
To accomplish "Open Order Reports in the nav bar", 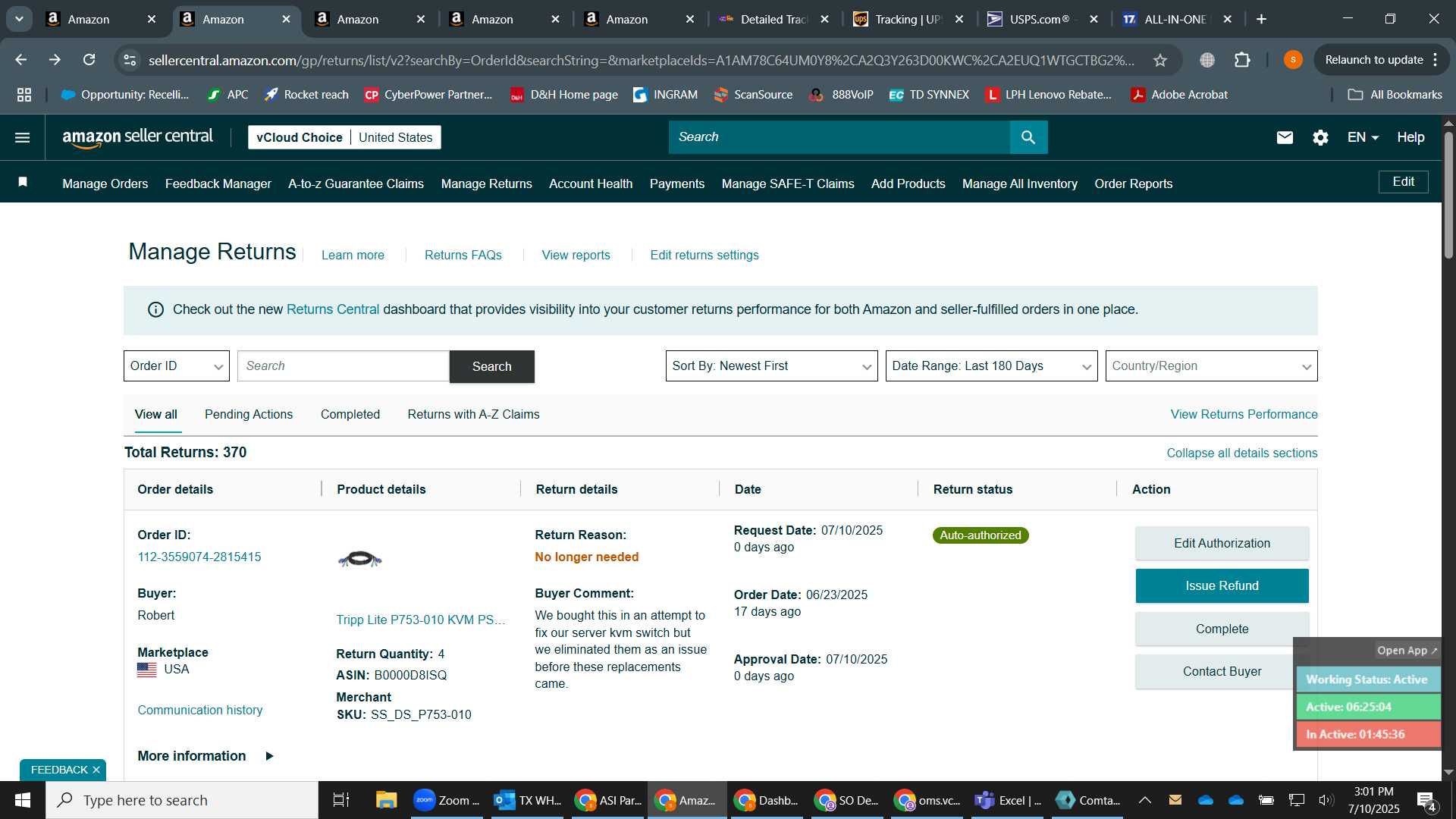I will click(1134, 184).
